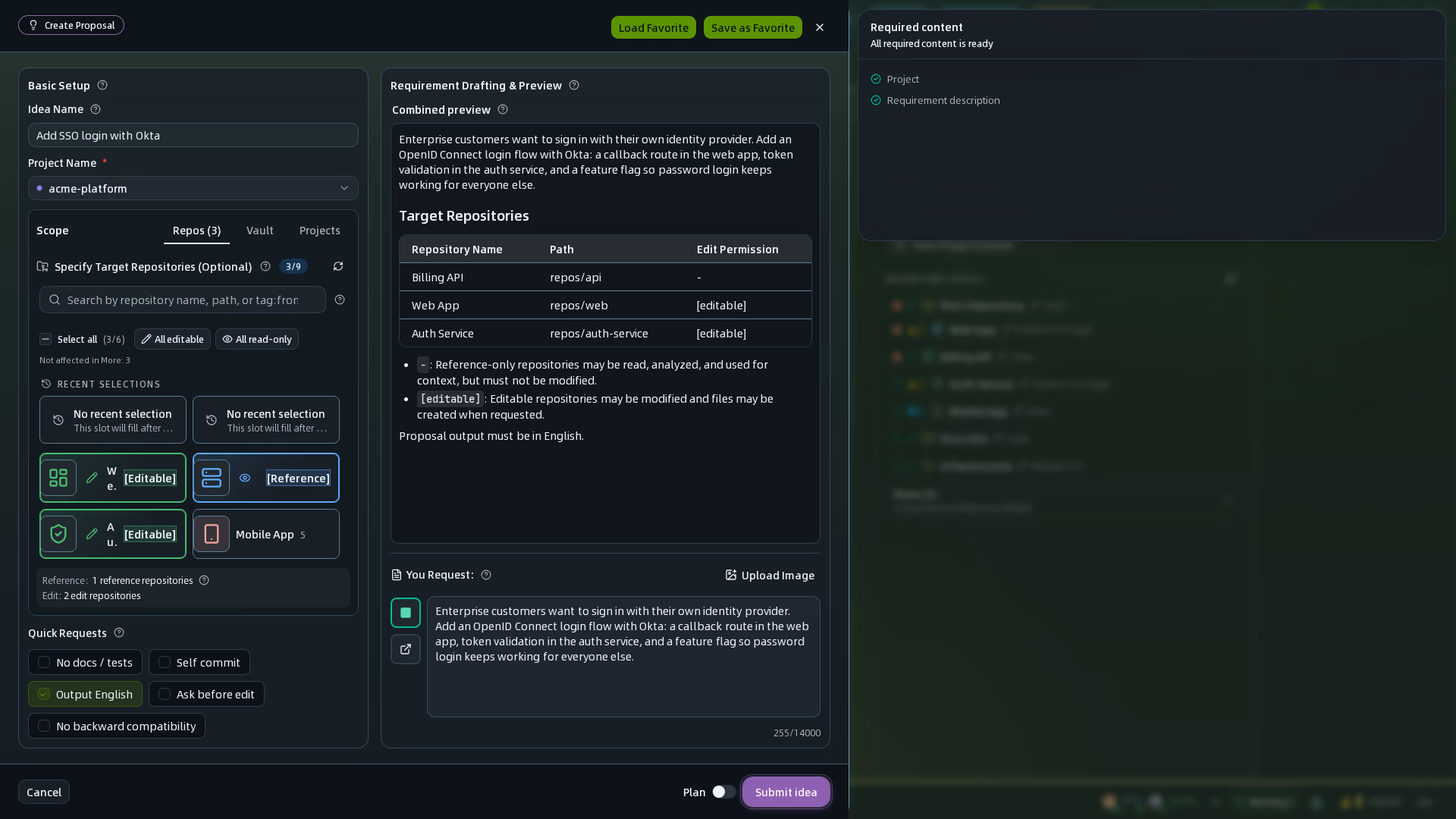Open help icon beside Requirement Drafting & Preview

tap(574, 85)
